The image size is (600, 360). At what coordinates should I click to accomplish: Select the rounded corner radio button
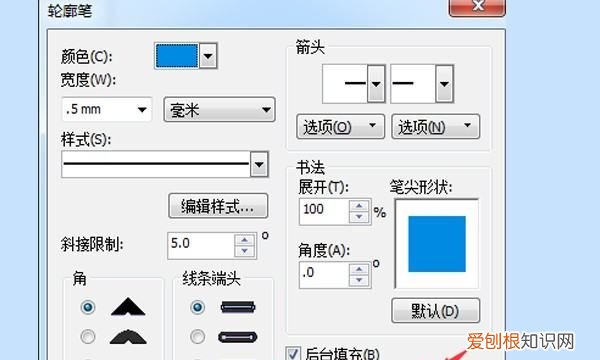coord(88,337)
